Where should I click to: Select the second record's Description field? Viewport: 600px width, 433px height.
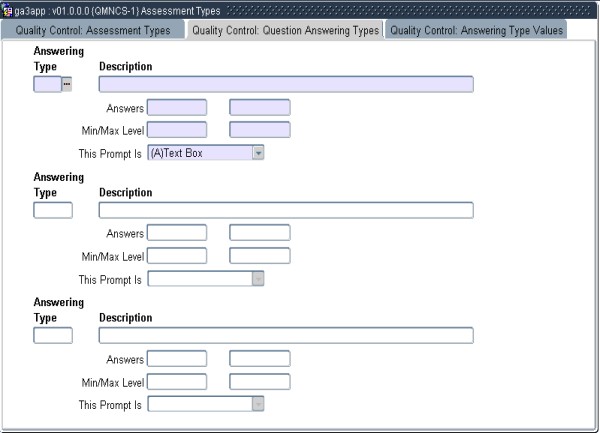pos(285,210)
